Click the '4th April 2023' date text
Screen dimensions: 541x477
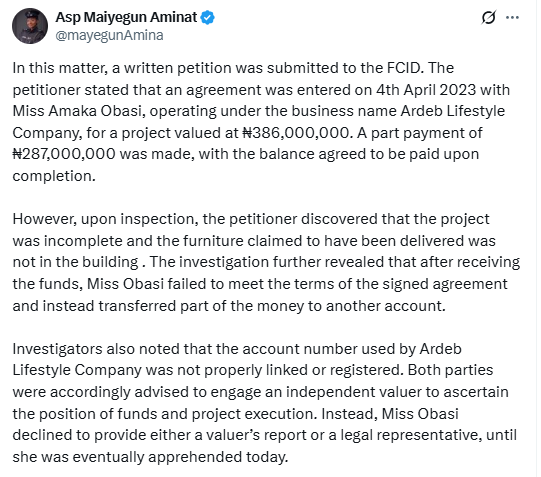(426, 90)
